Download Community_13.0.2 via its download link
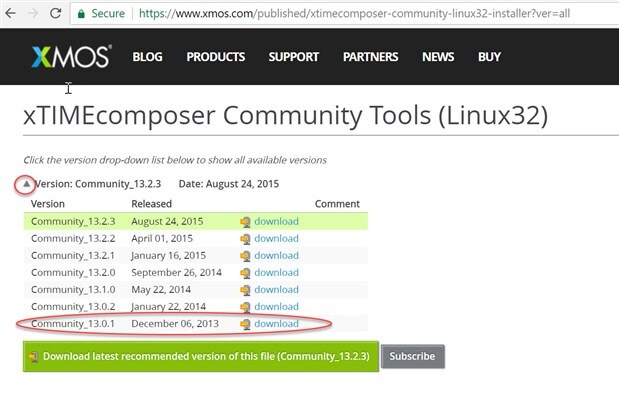Screen dimensions: 619x406 click(x=276, y=306)
